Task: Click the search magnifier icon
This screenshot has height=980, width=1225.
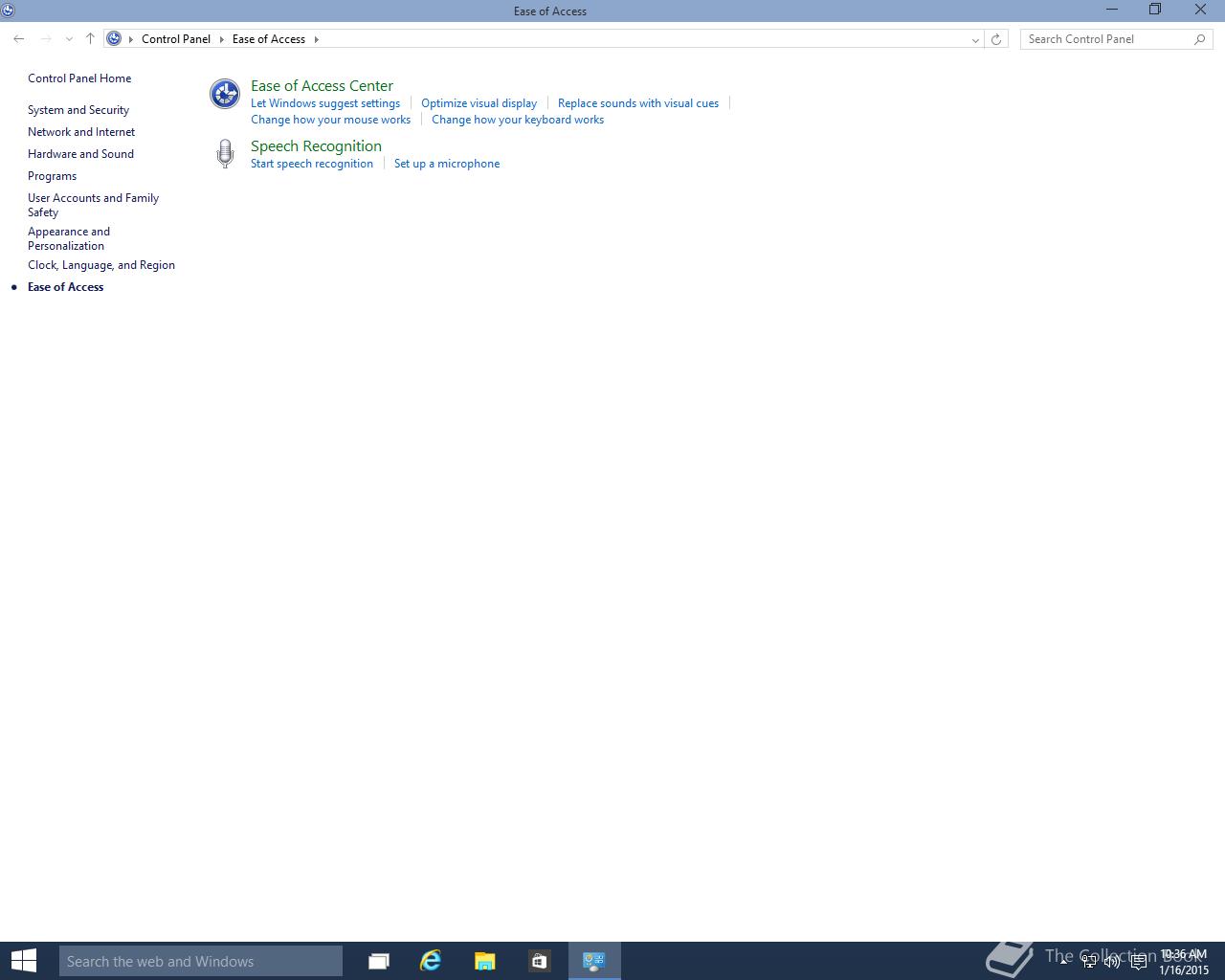Action: (x=1200, y=39)
